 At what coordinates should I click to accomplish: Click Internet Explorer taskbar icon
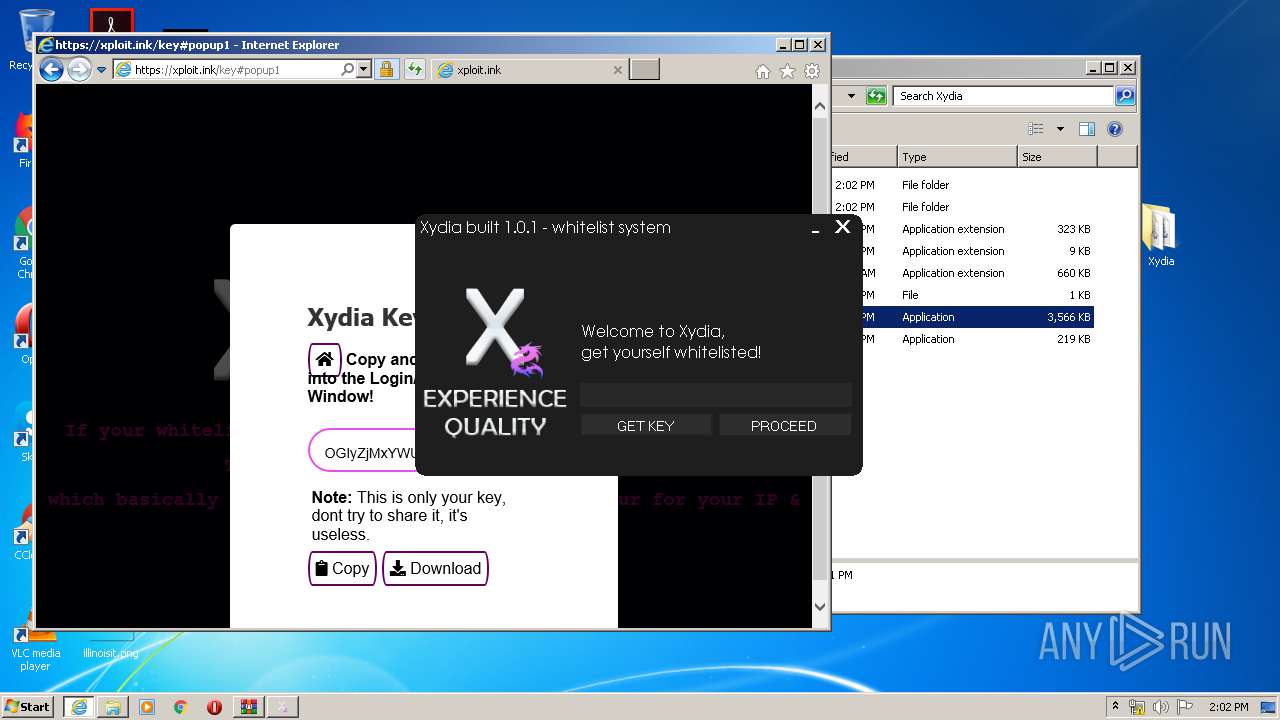point(78,706)
